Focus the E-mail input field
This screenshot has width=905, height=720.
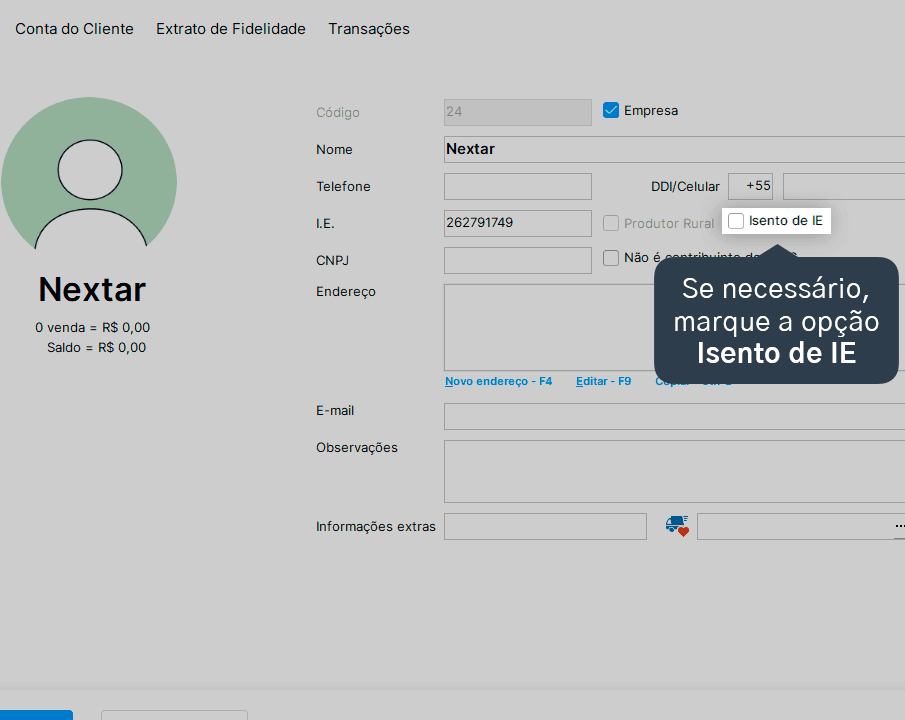click(674, 416)
